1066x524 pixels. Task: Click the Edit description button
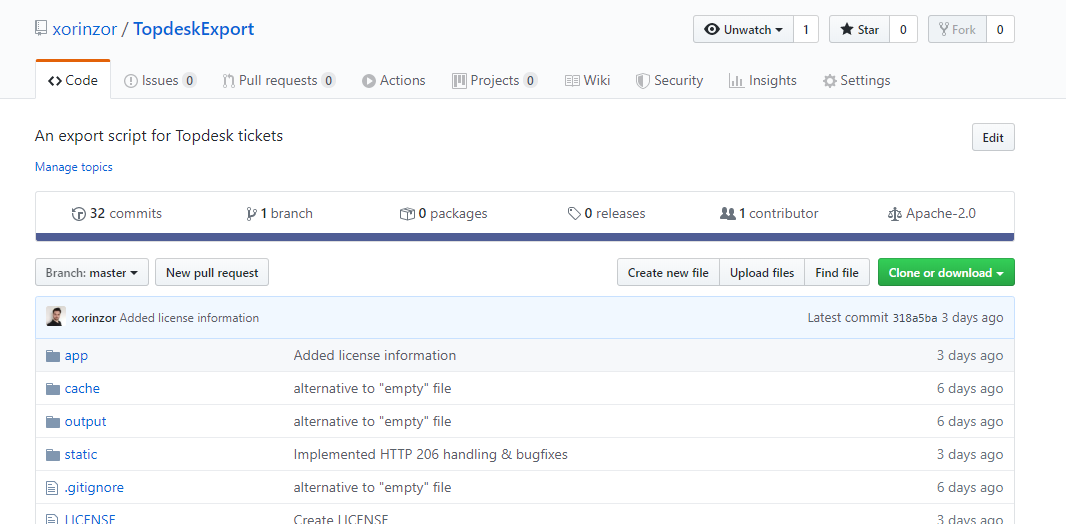[x=993, y=137]
